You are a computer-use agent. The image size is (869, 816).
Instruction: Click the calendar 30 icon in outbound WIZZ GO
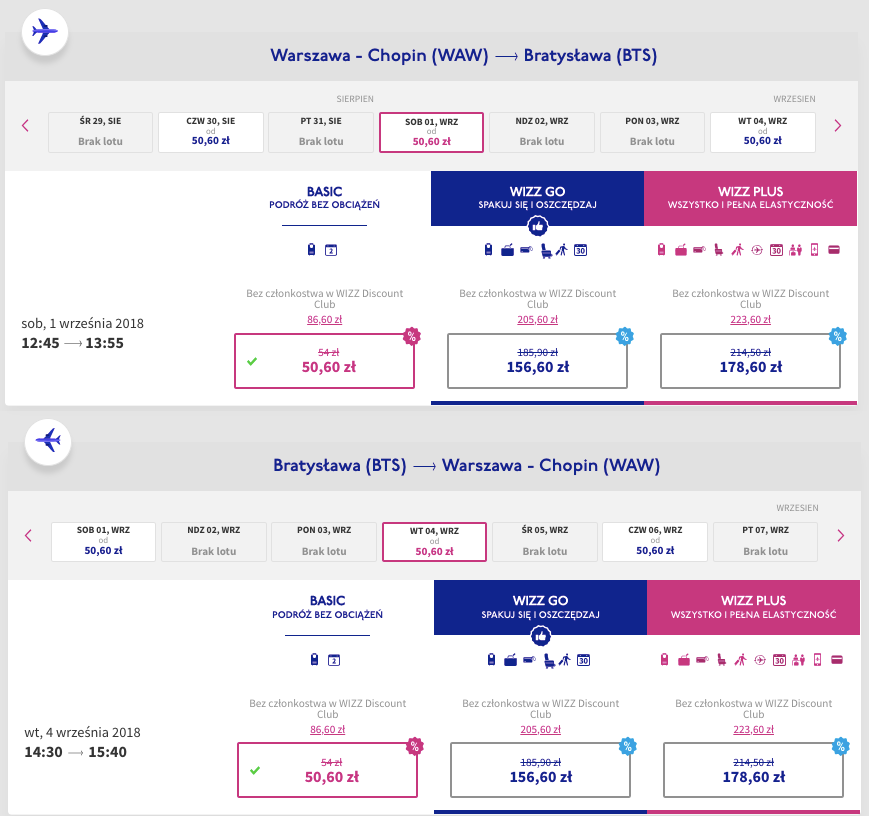[580, 250]
